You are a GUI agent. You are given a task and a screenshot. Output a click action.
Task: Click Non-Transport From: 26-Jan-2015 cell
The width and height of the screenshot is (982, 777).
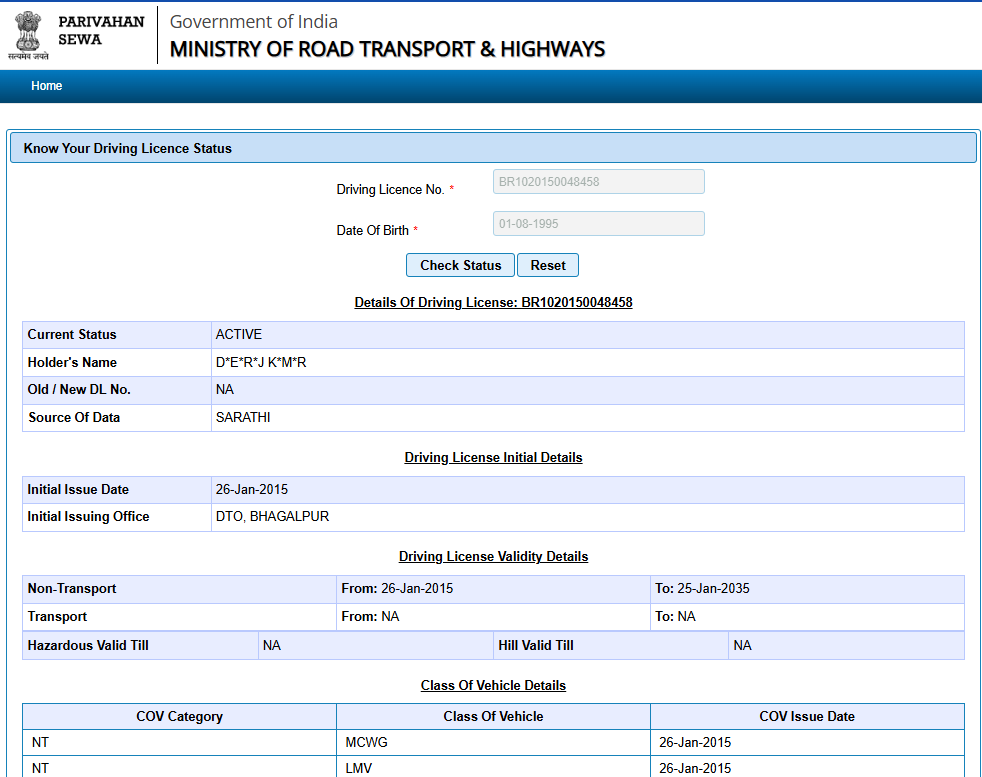(x=493, y=589)
